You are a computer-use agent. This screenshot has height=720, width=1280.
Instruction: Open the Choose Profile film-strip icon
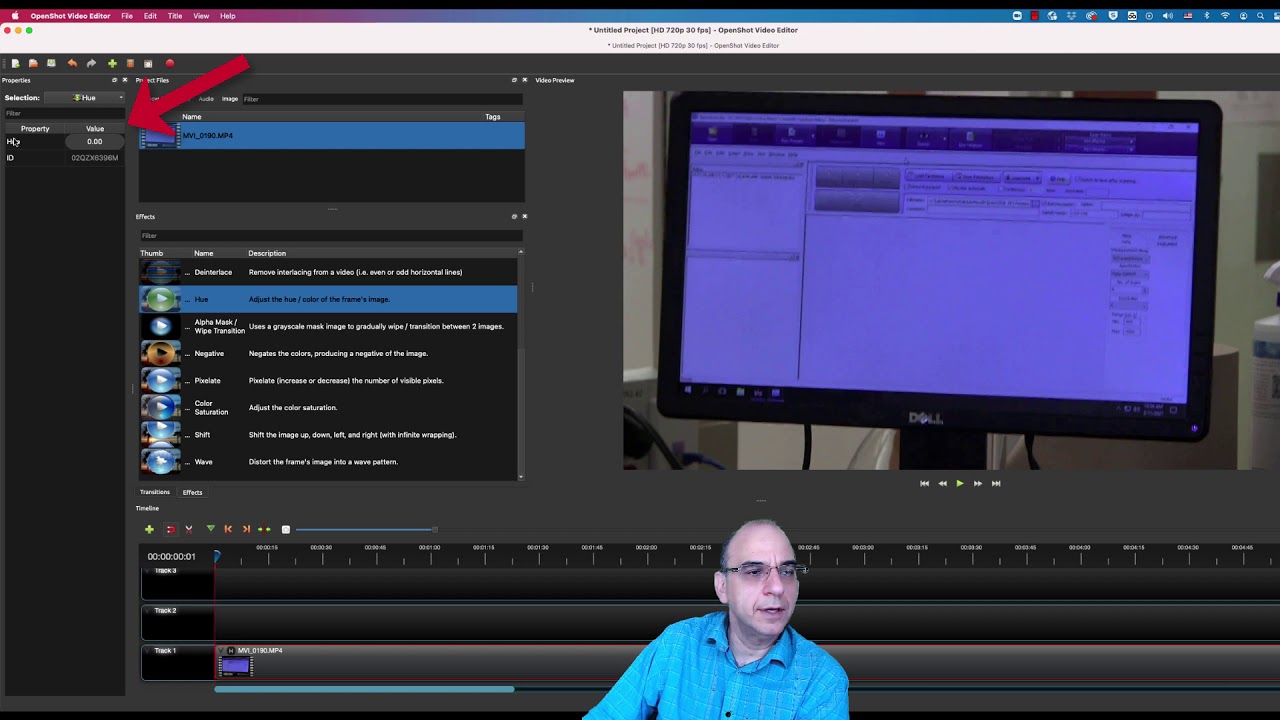point(130,63)
